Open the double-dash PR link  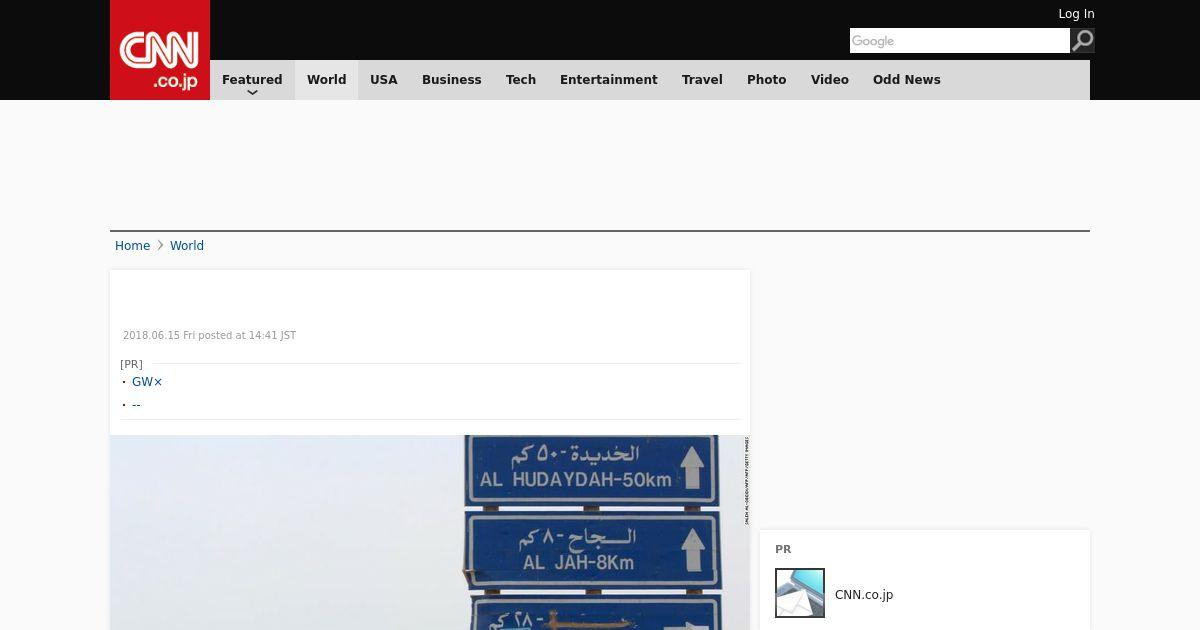coord(136,405)
